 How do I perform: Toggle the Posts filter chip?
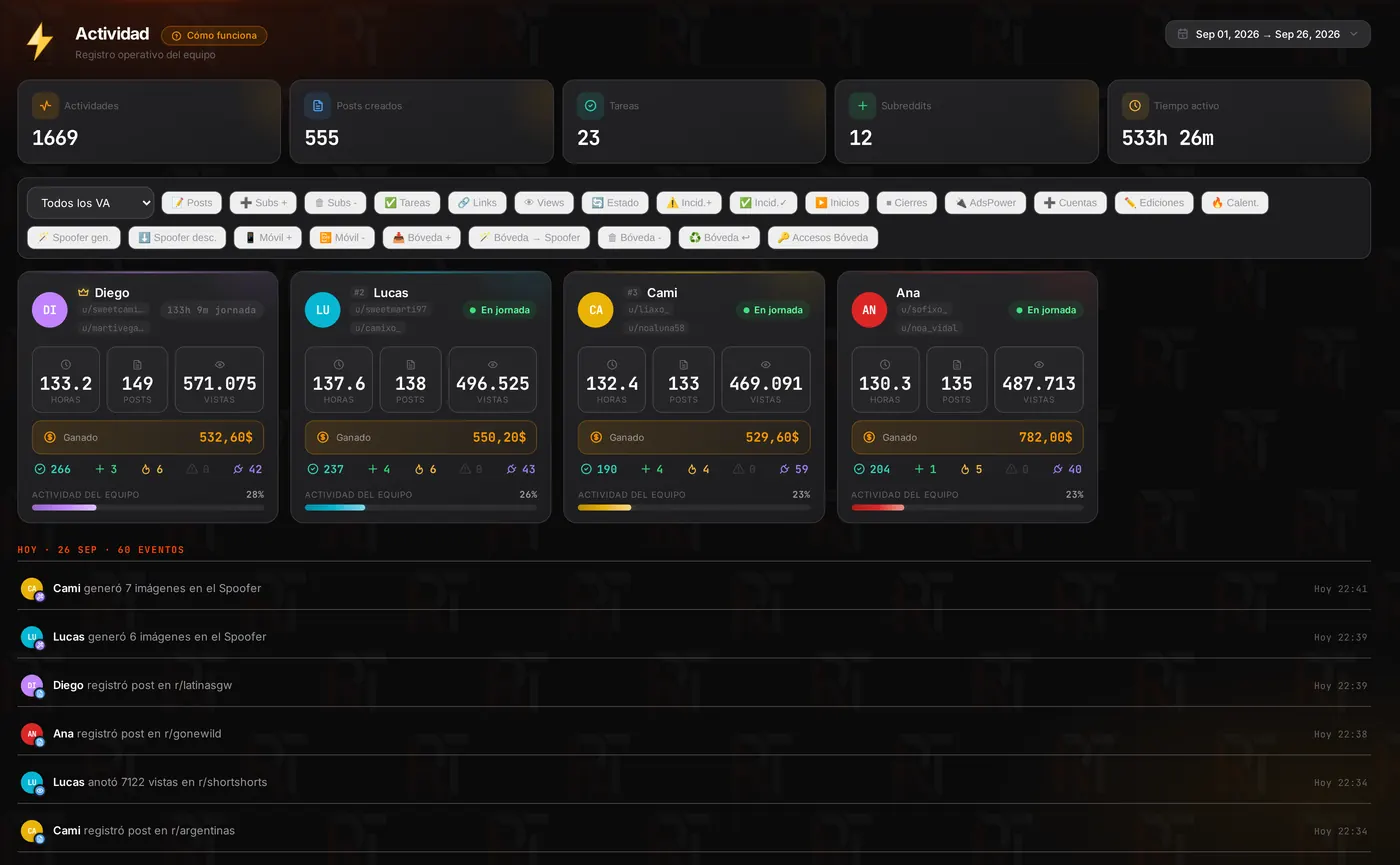pyautogui.click(x=192, y=203)
